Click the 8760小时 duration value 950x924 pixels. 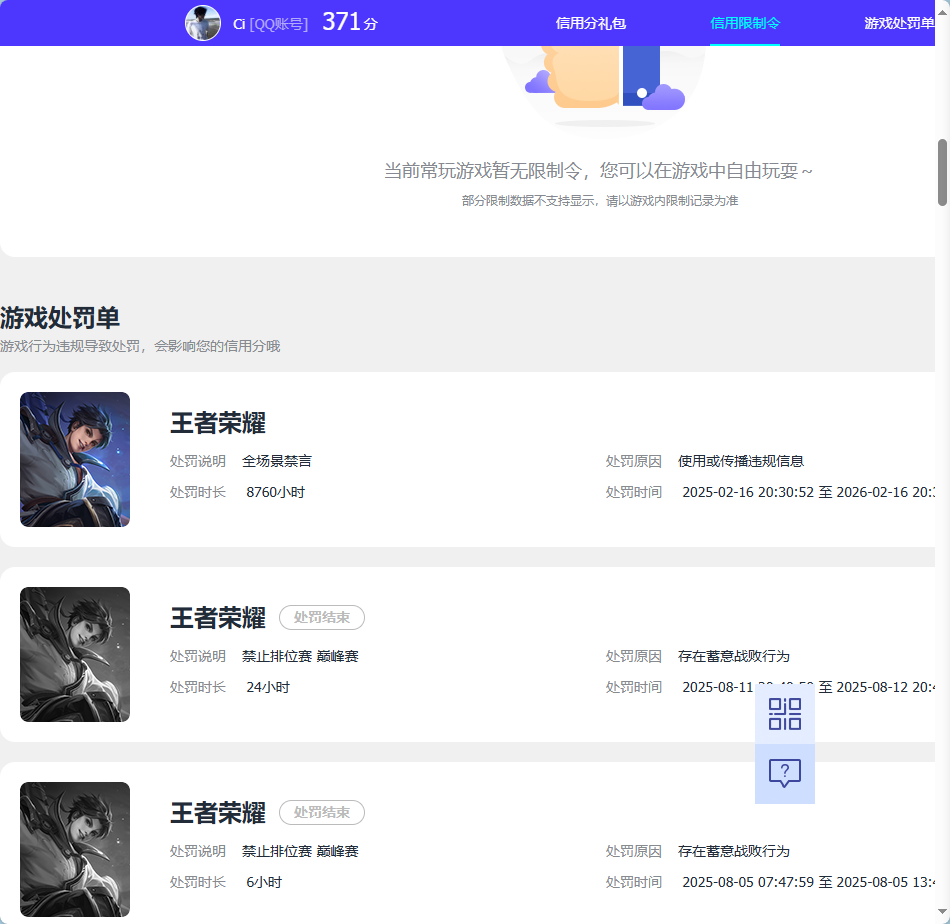276,492
